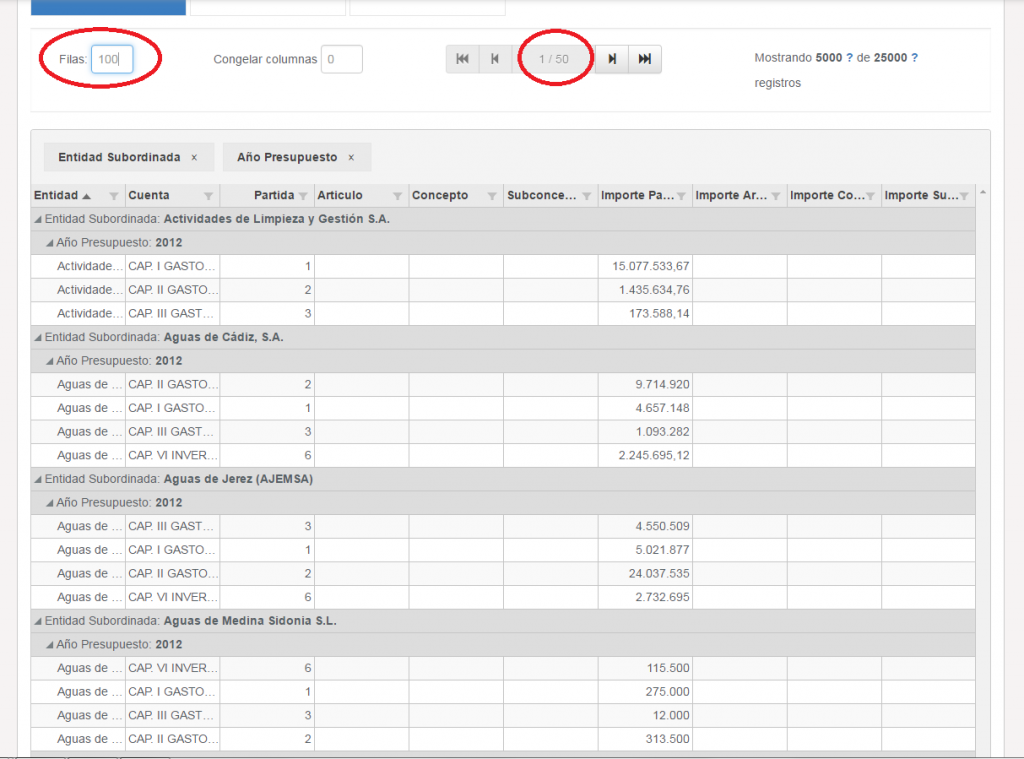Remove Año Presupuesto grouping chip
Screen dimensions: 1024x759
click(351, 157)
